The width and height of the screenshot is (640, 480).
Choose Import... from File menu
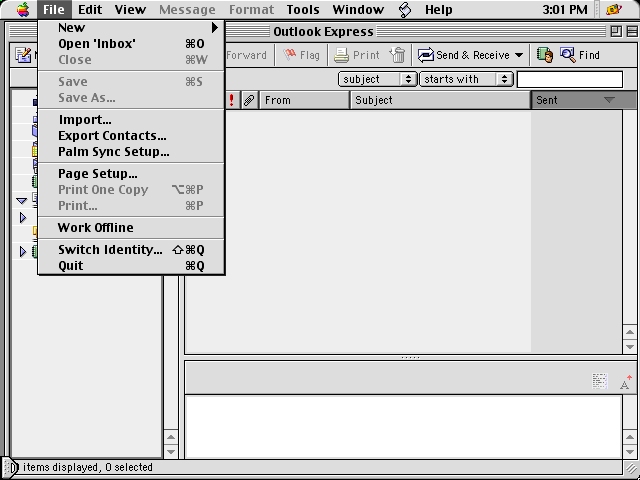click(131, 120)
